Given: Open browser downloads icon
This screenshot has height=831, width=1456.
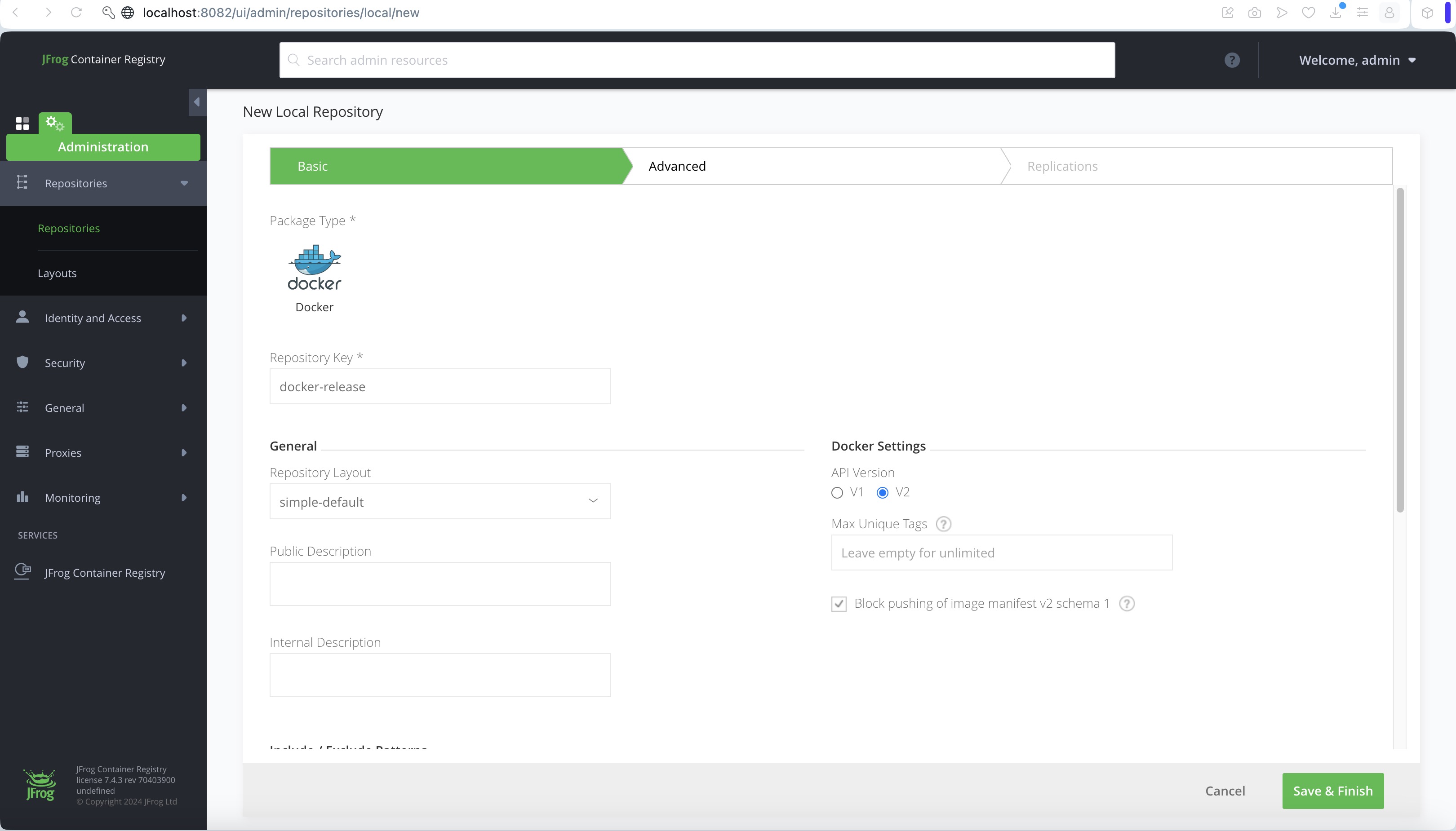Looking at the screenshot, I should click(x=1336, y=12).
